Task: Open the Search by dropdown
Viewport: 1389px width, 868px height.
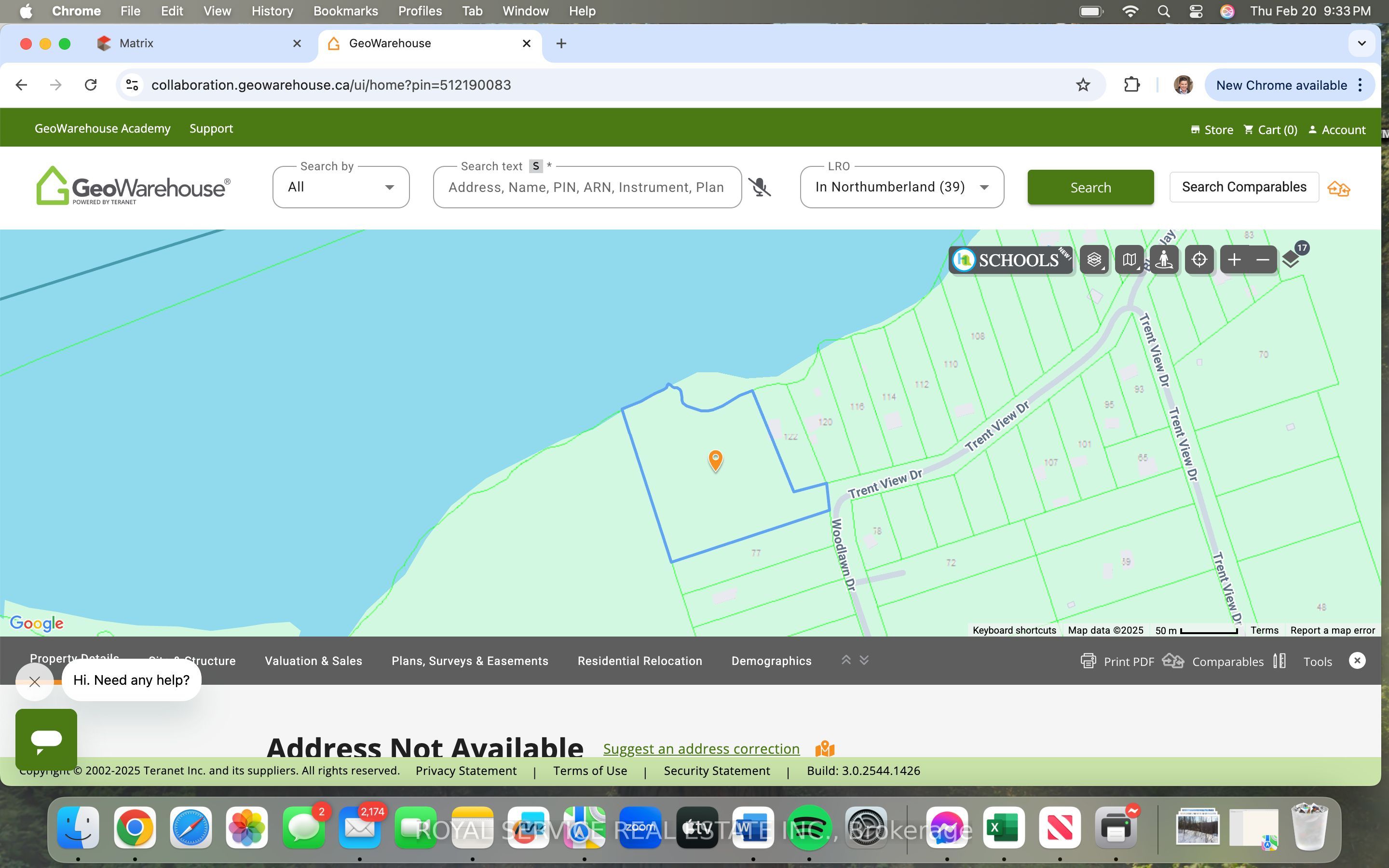Action: [341, 187]
